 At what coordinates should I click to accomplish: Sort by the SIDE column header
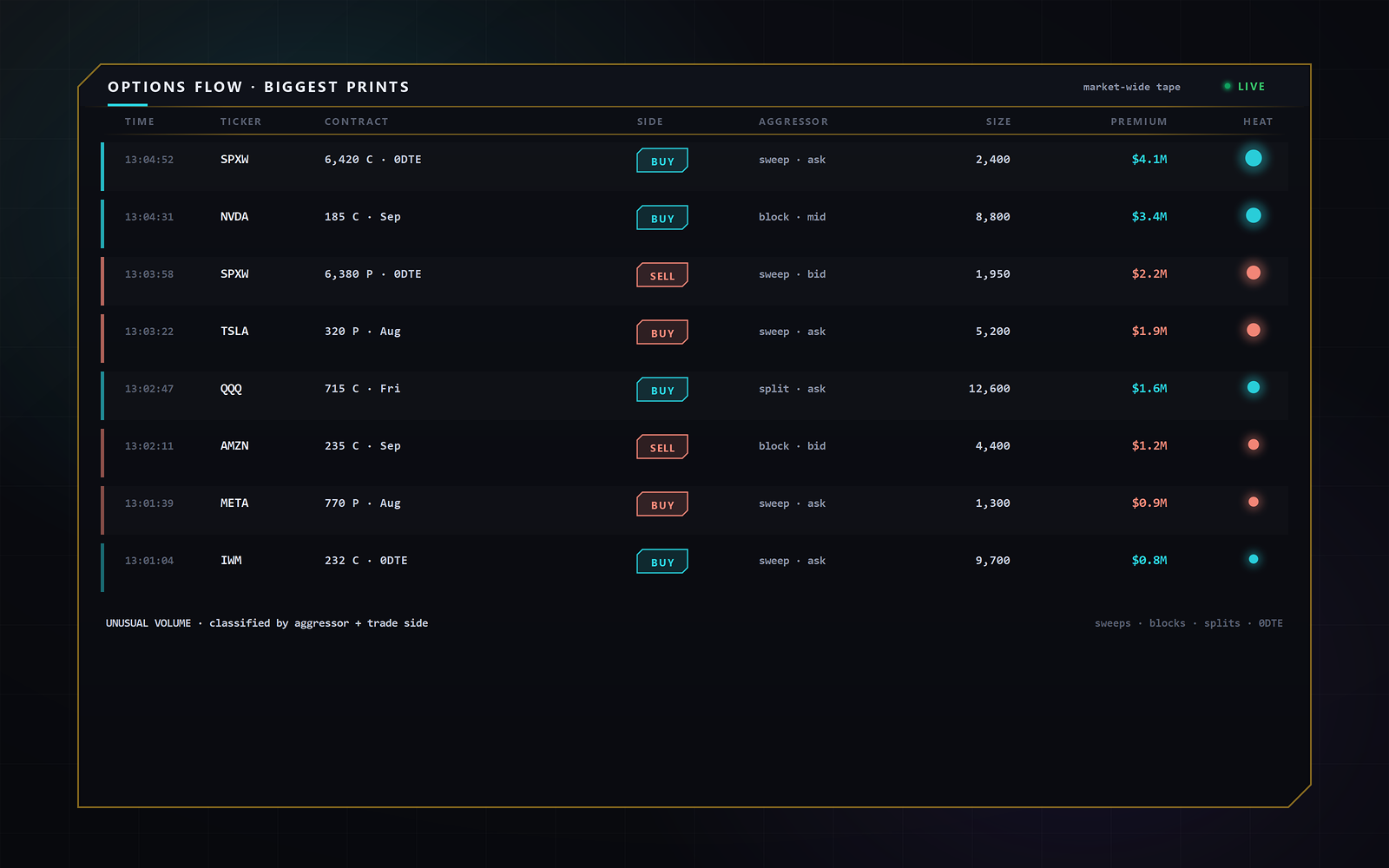coord(650,122)
